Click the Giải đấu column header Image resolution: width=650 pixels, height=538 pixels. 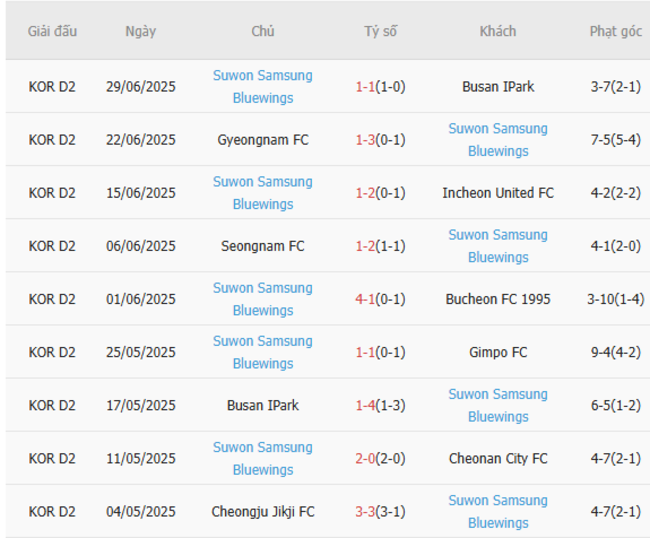52,31
